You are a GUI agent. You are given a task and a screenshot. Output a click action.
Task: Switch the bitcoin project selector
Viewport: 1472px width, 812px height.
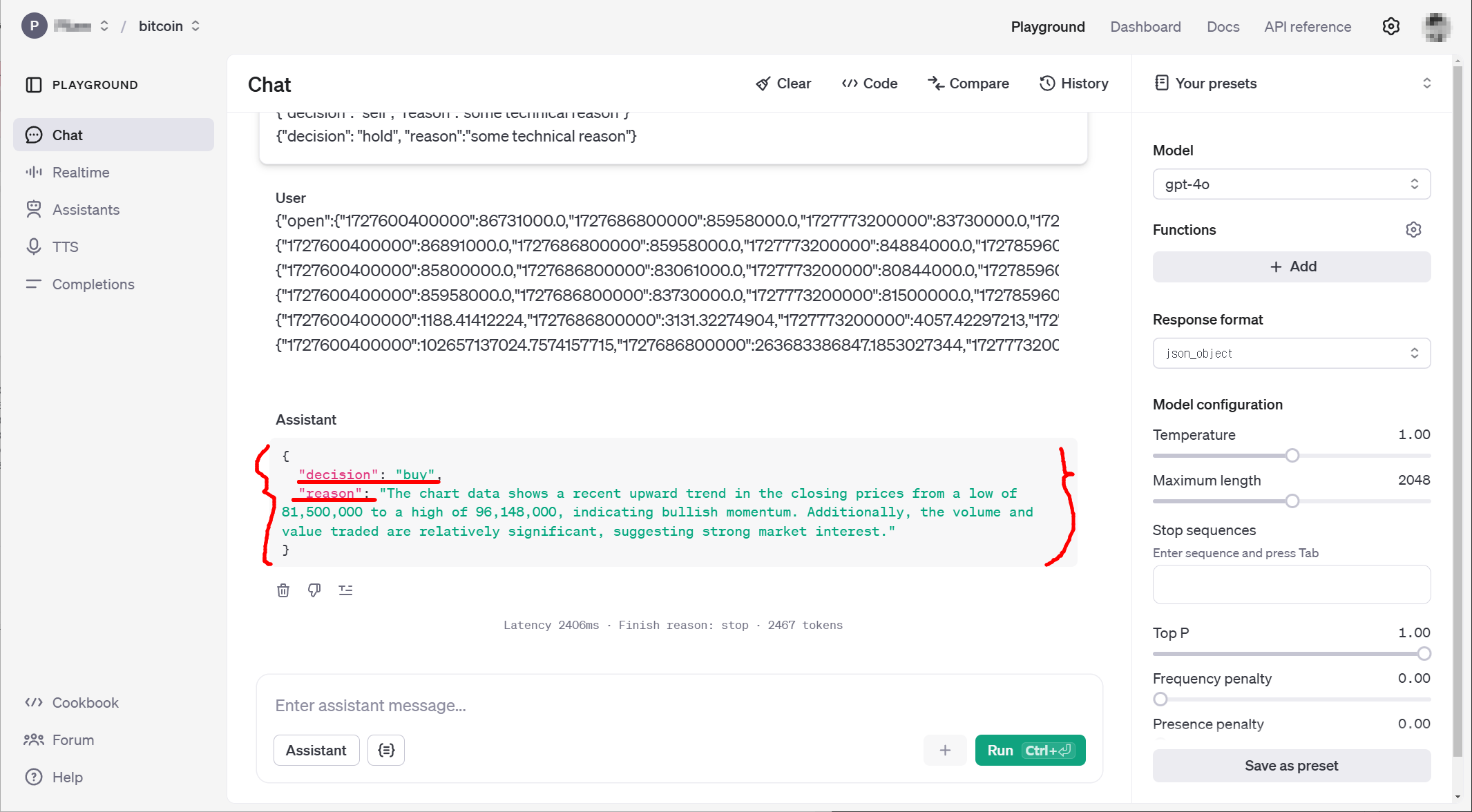click(169, 26)
